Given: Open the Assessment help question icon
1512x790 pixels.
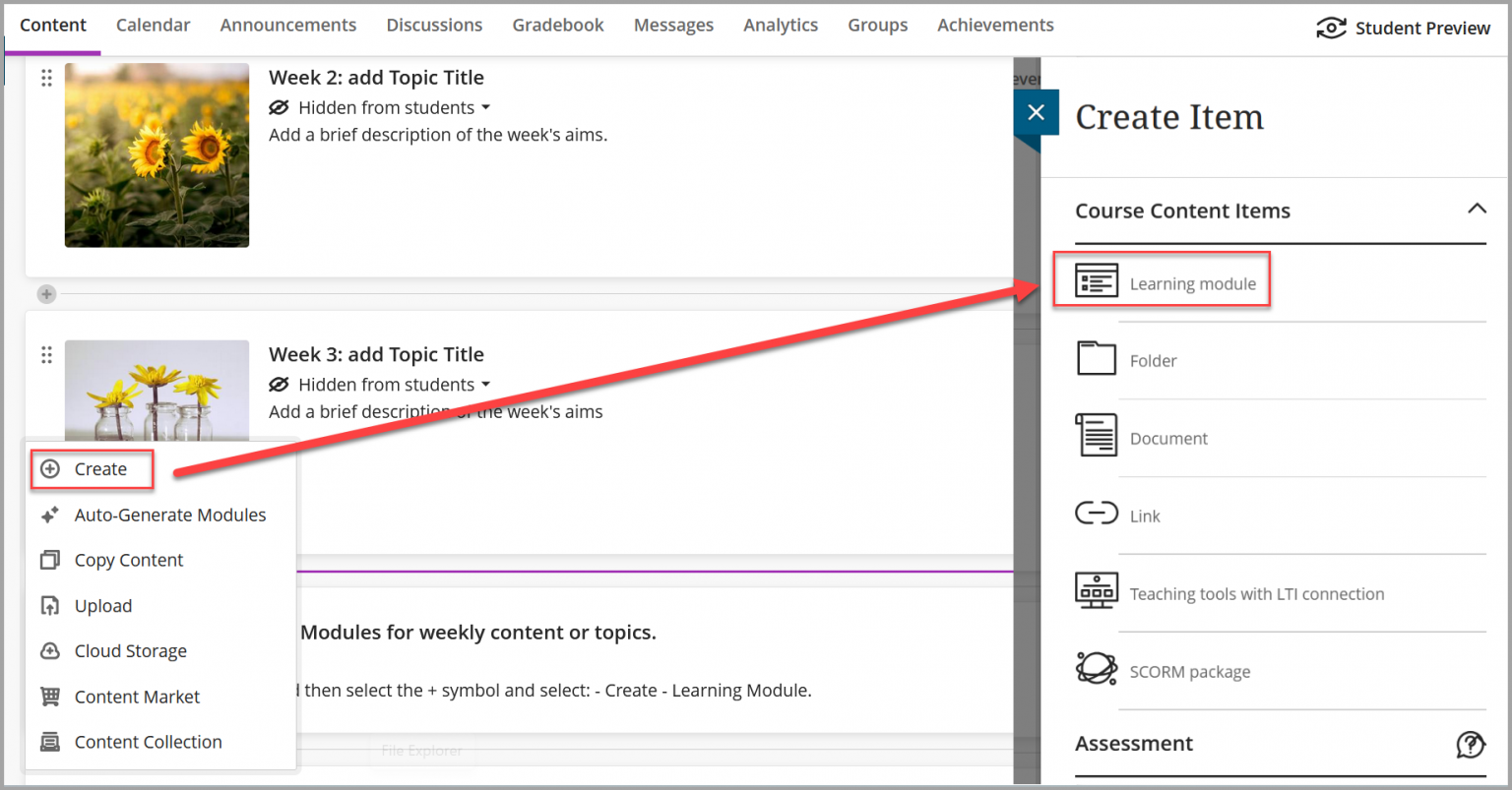Looking at the screenshot, I should [1470, 744].
